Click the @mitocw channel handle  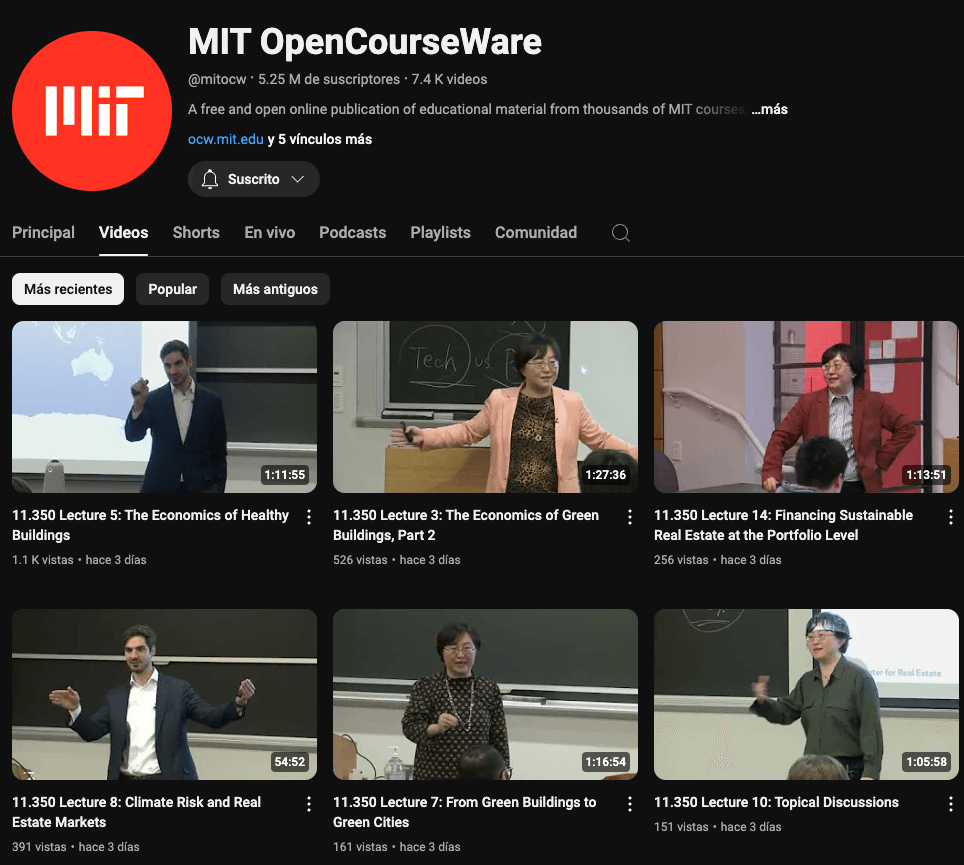tap(217, 79)
